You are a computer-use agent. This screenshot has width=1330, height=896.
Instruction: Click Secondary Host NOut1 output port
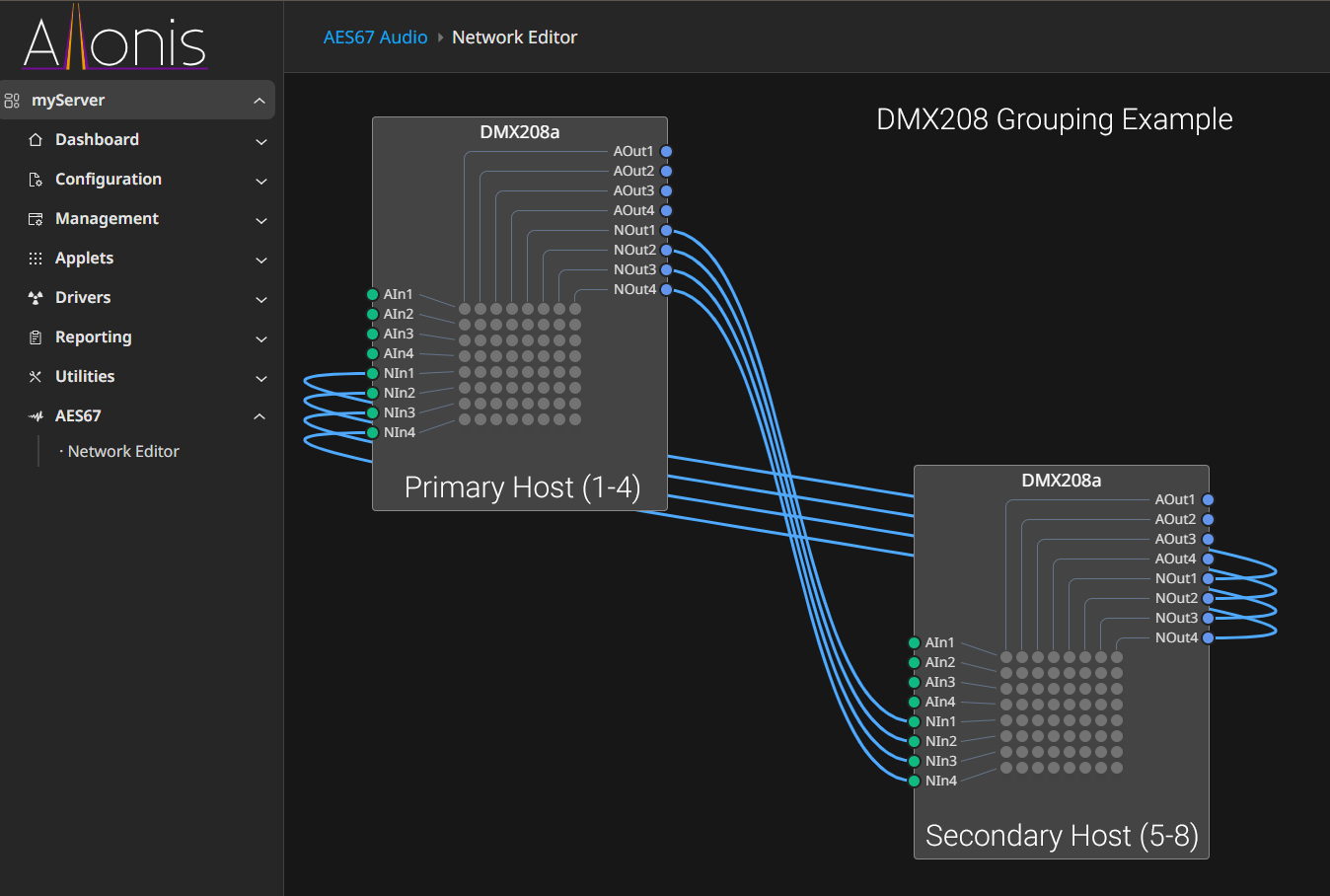pos(1208,578)
